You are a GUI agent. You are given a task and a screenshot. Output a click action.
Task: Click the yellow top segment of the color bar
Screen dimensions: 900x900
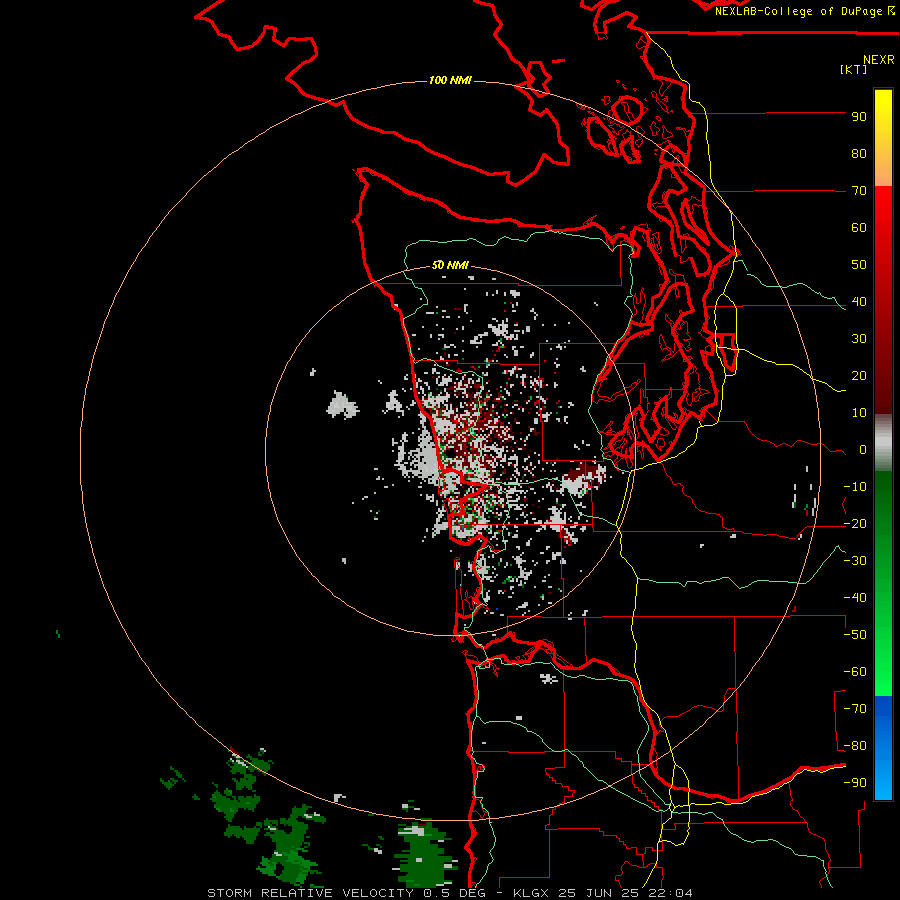(x=883, y=138)
